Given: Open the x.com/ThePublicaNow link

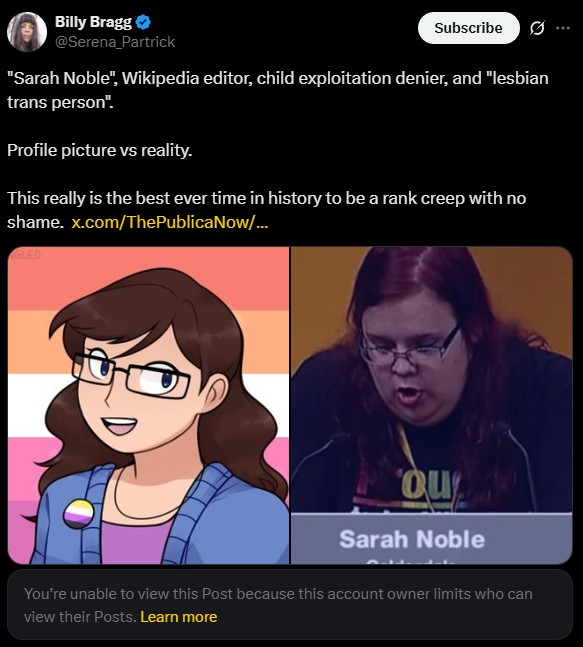Looking at the screenshot, I should pyautogui.click(x=170, y=222).
